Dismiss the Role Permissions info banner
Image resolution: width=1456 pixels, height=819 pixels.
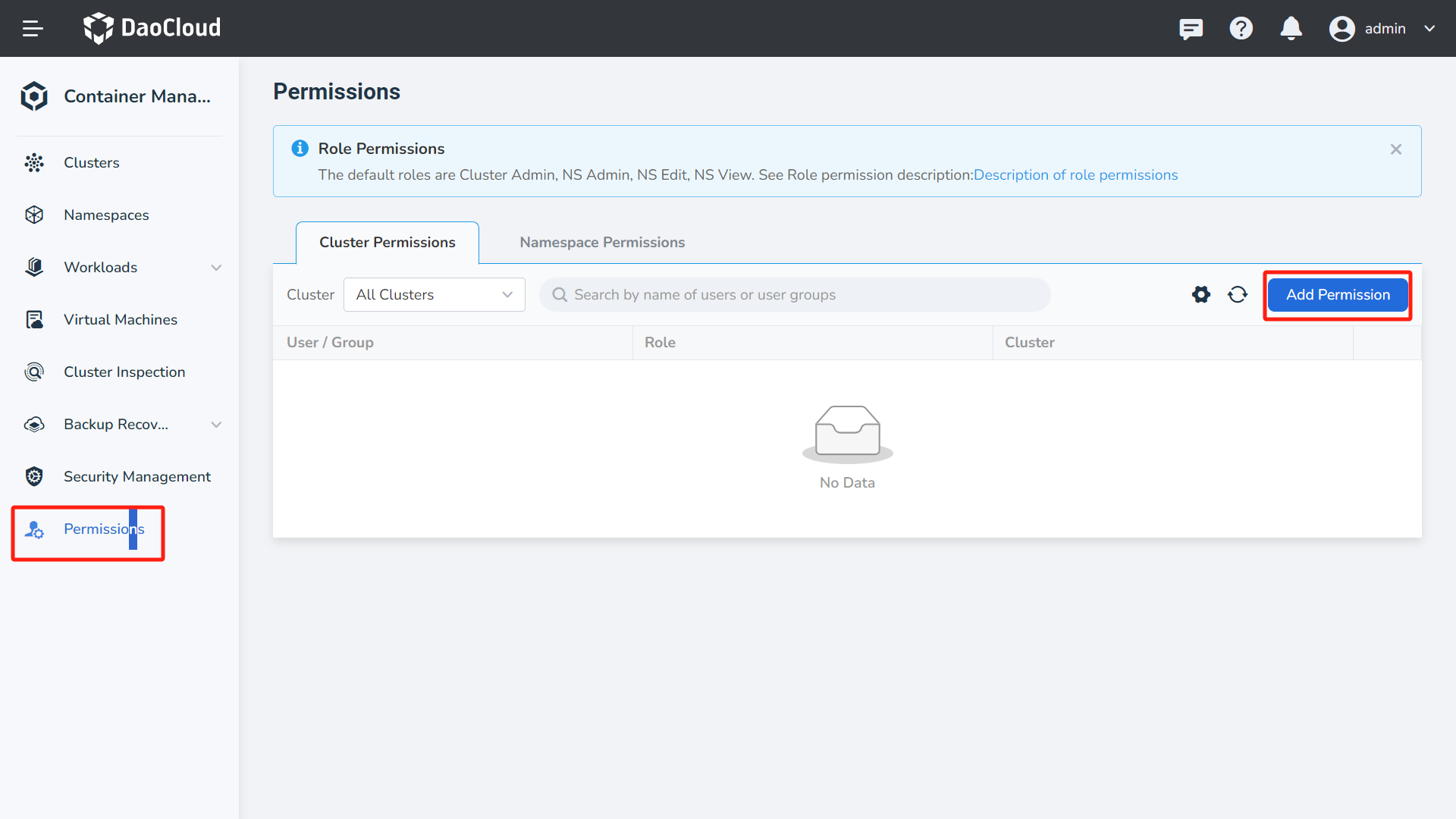click(x=1396, y=149)
